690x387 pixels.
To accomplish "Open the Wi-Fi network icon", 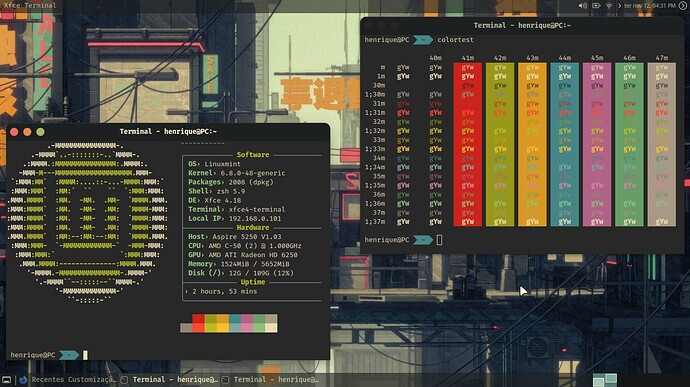I will (x=609, y=6).
